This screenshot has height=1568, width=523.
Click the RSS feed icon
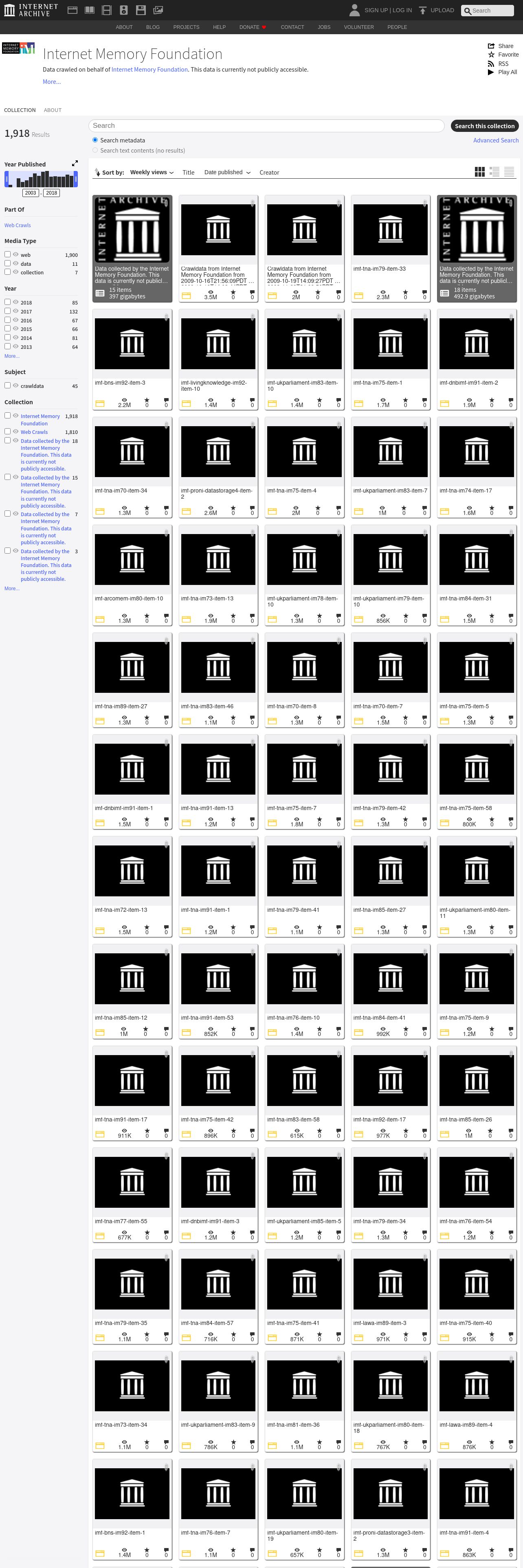(x=491, y=64)
